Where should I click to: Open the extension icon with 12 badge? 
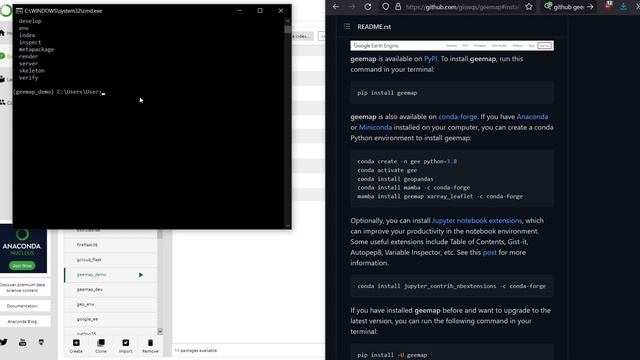click(x=608, y=6)
